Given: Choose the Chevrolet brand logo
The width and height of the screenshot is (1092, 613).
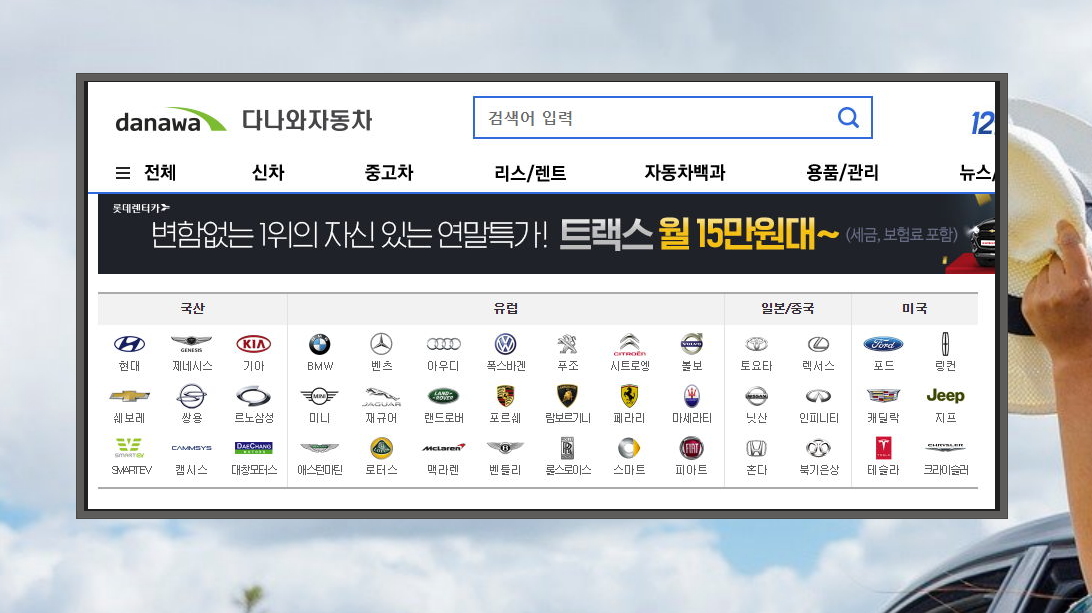Looking at the screenshot, I should pos(130,396).
